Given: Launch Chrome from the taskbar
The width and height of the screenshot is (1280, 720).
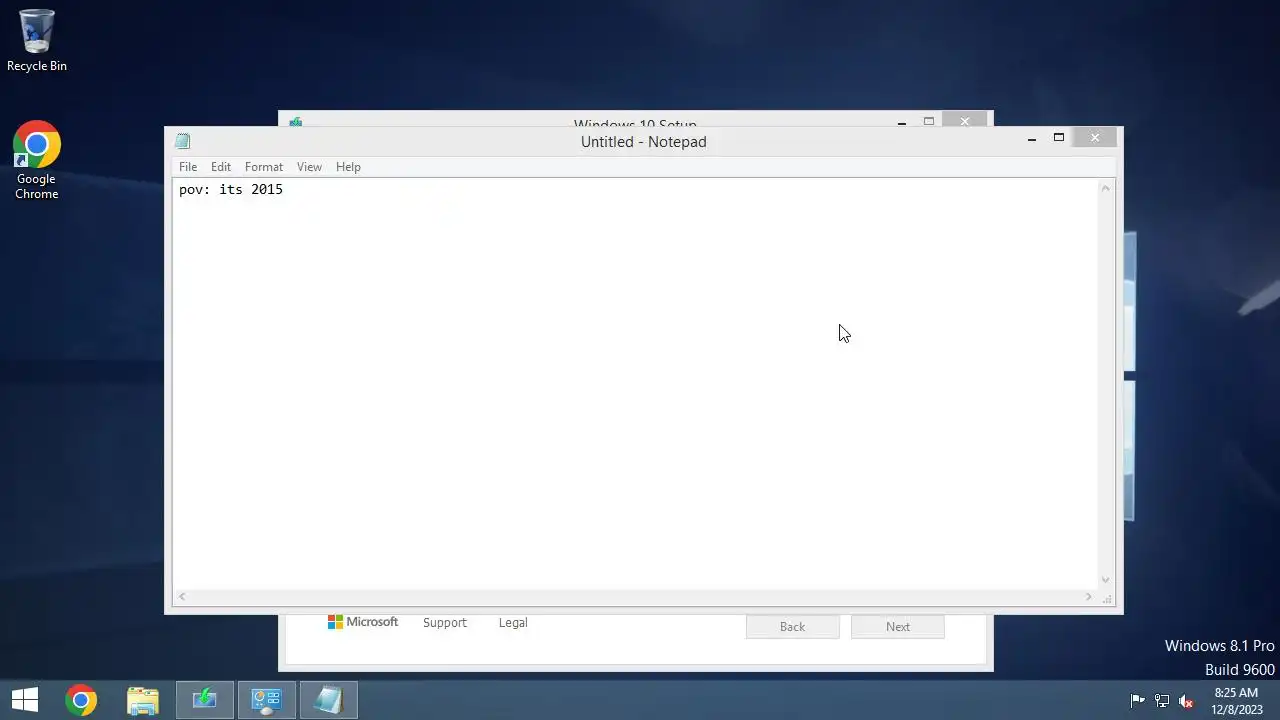Looking at the screenshot, I should 82,700.
